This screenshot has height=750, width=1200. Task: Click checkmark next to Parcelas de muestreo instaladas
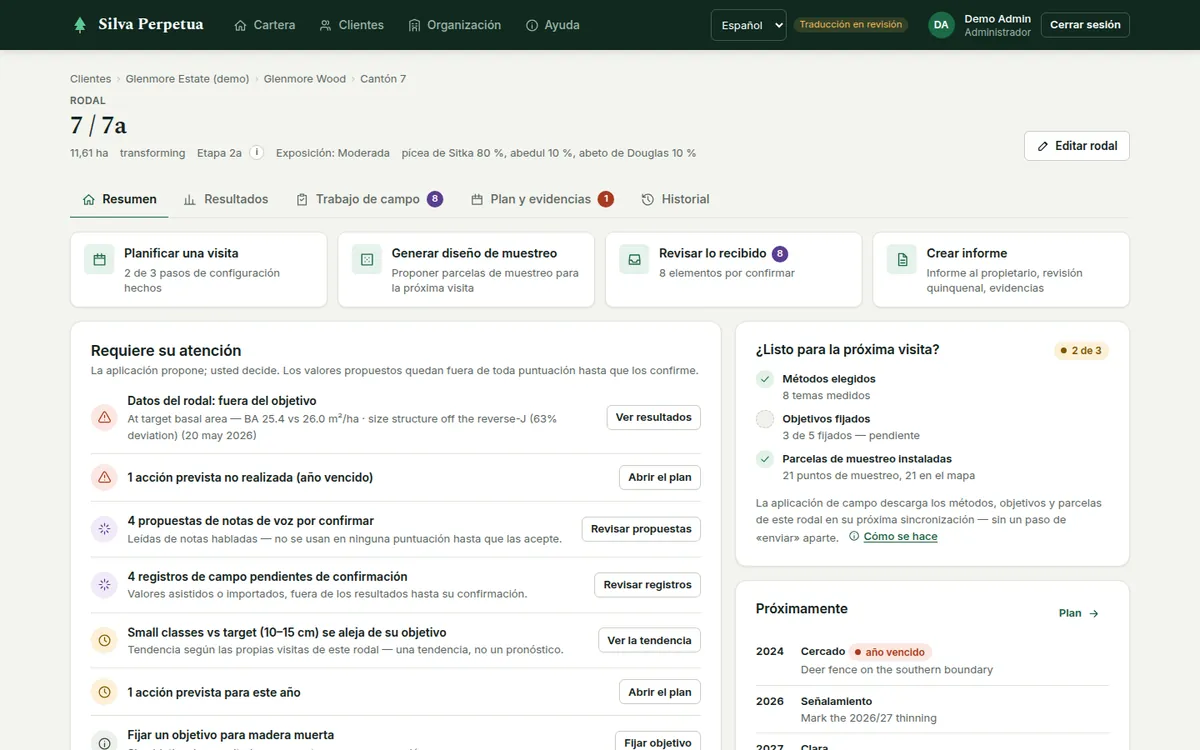tap(765, 459)
